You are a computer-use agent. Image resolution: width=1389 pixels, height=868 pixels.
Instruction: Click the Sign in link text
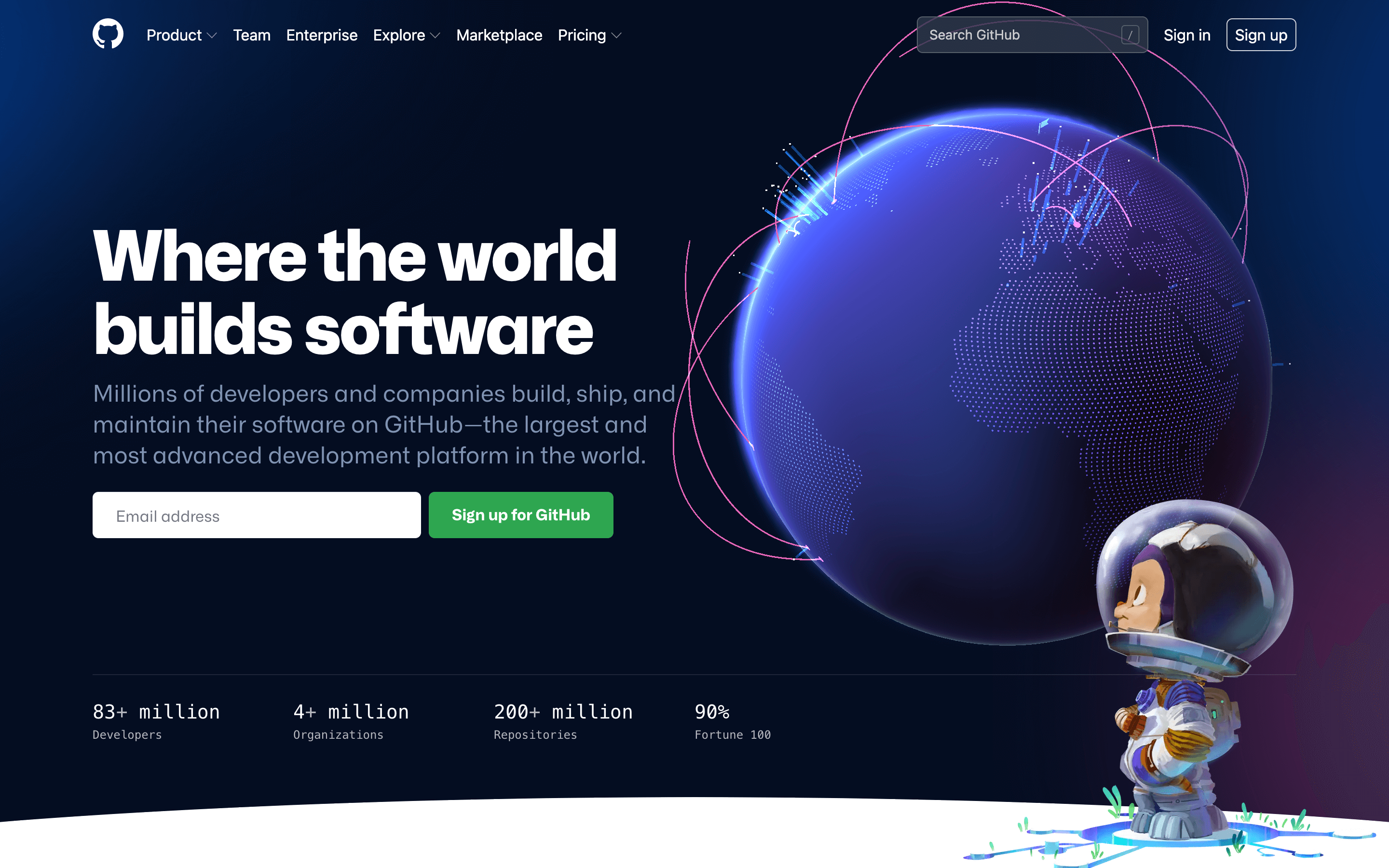[x=1187, y=35]
